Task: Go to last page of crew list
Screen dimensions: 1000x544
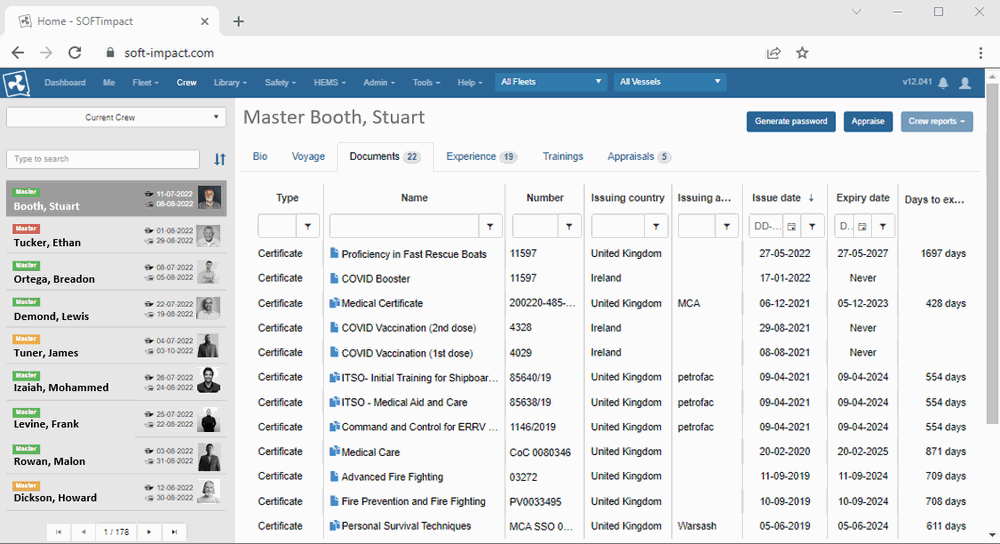Action: (174, 532)
